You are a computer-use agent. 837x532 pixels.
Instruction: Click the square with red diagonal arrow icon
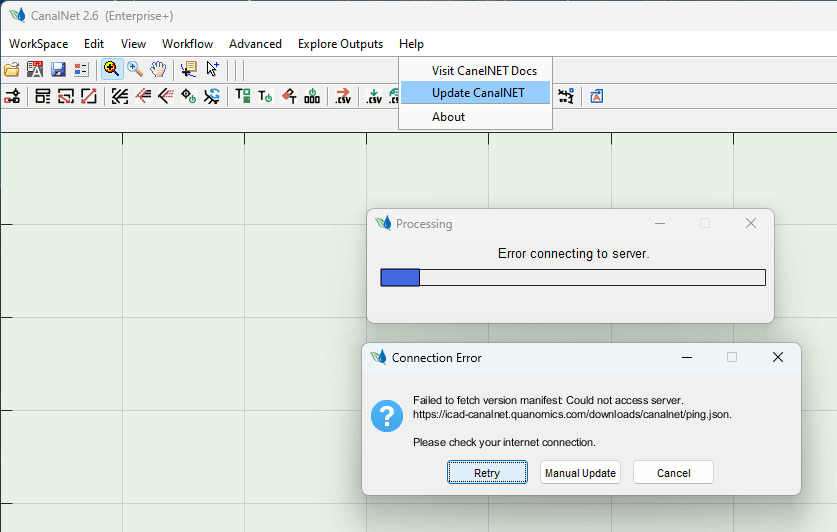89,97
